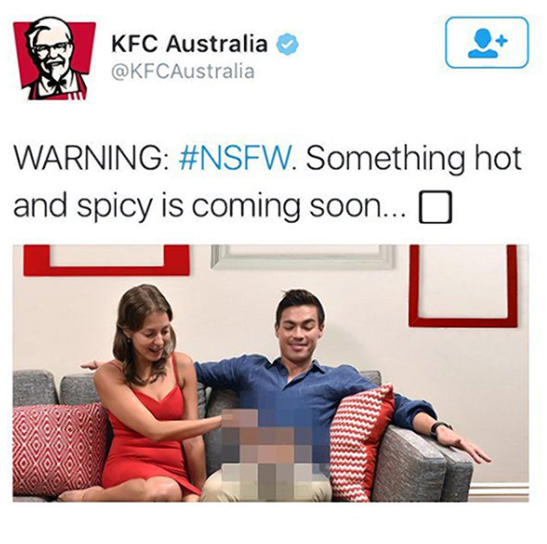Click the red frame on the right wall
Image resolution: width=547 pixels, height=544 pixels.
pos(463,286)
